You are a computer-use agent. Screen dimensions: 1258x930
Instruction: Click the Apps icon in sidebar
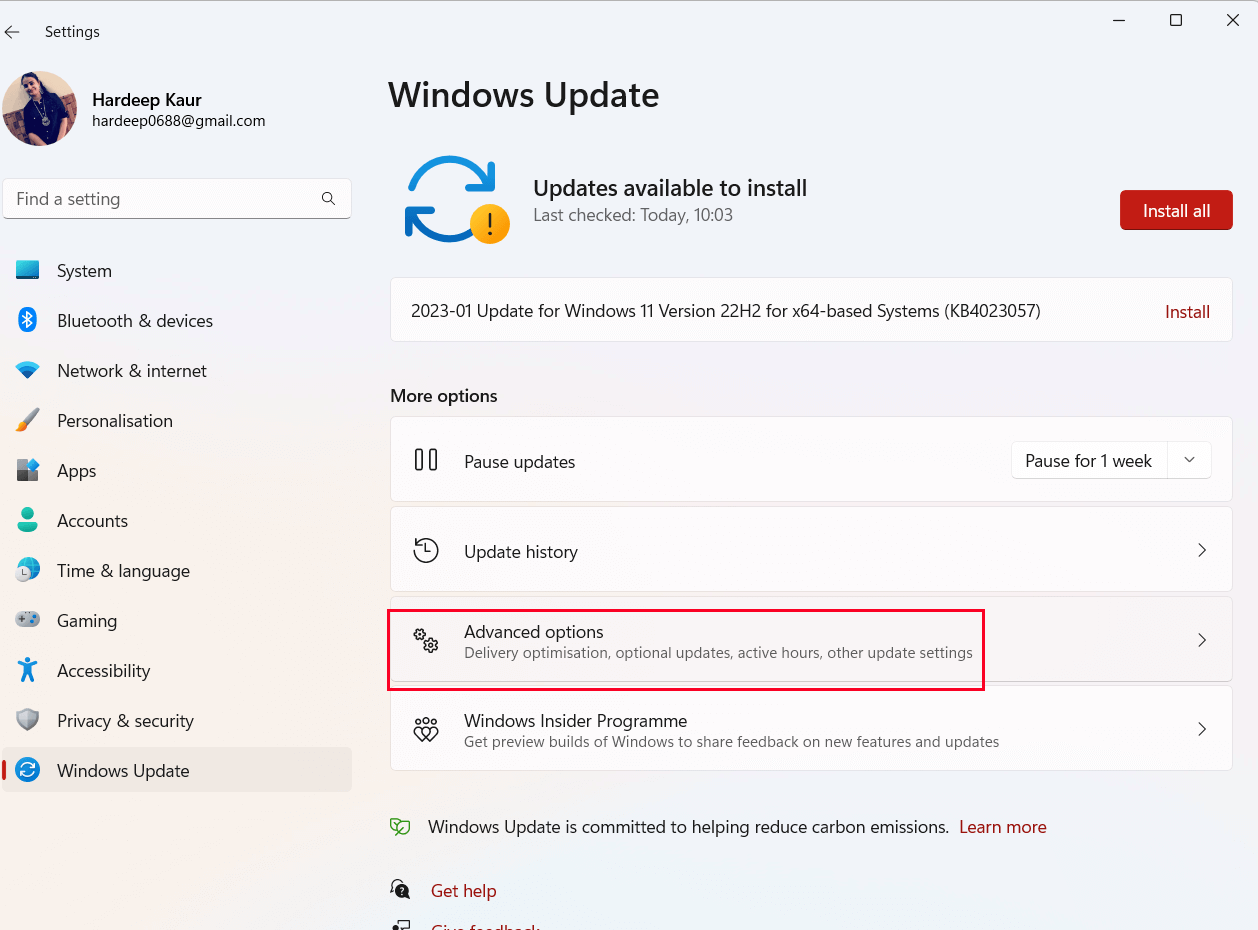[x=27, y=470]
